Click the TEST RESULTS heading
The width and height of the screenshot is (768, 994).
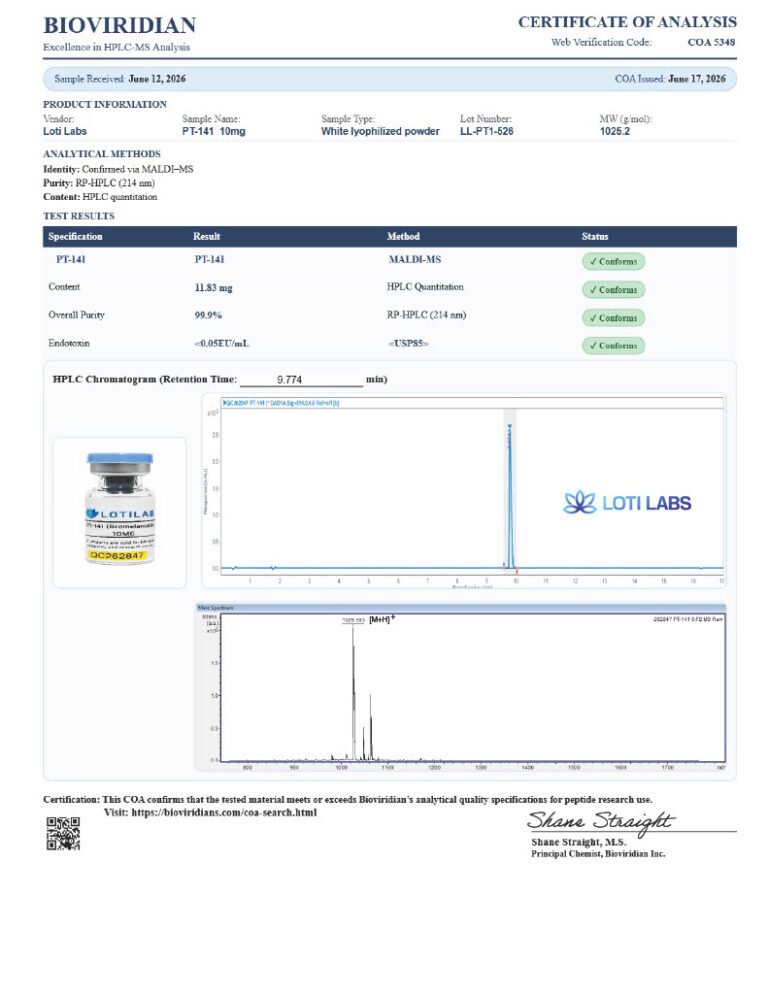pyautogui.click(x=79, y=216)
